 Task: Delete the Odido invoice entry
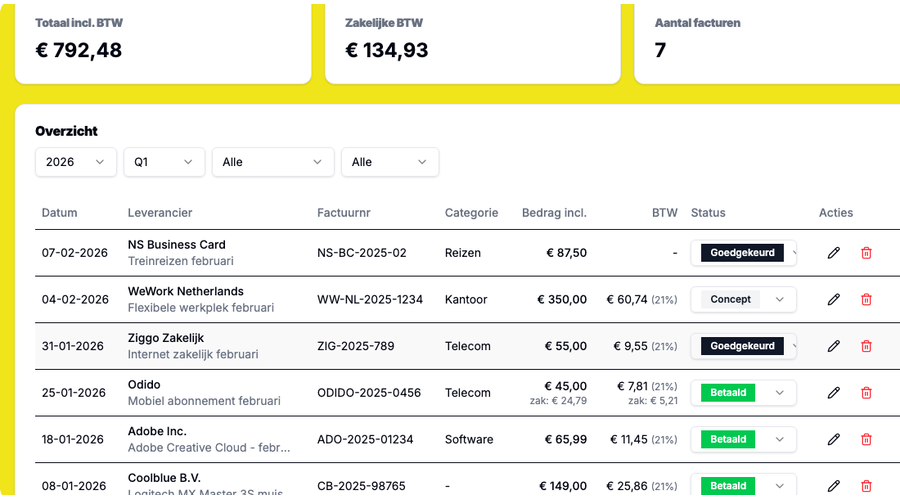point(866,393)
